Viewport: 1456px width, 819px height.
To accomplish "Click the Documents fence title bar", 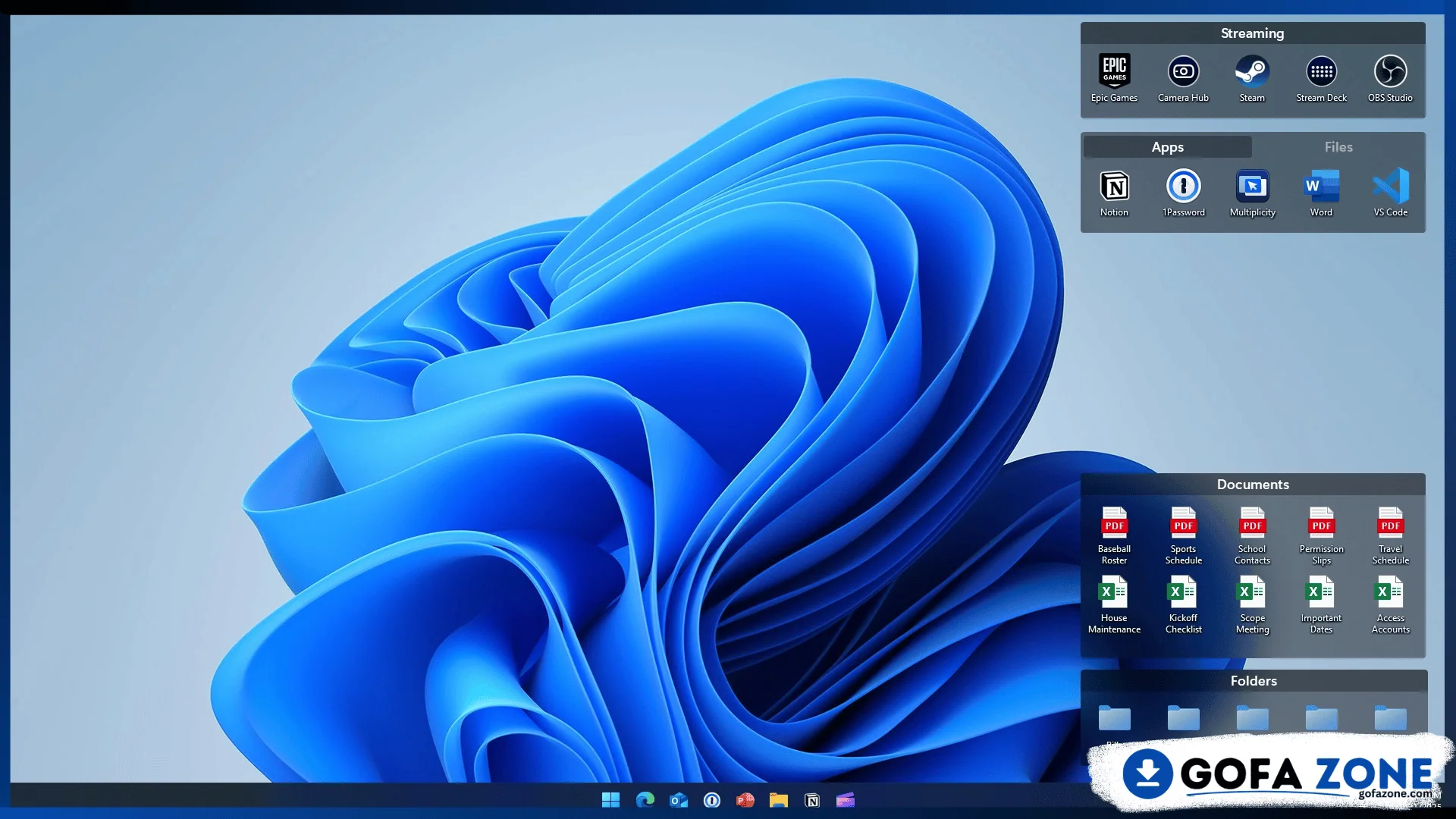I will point(1252,484).
